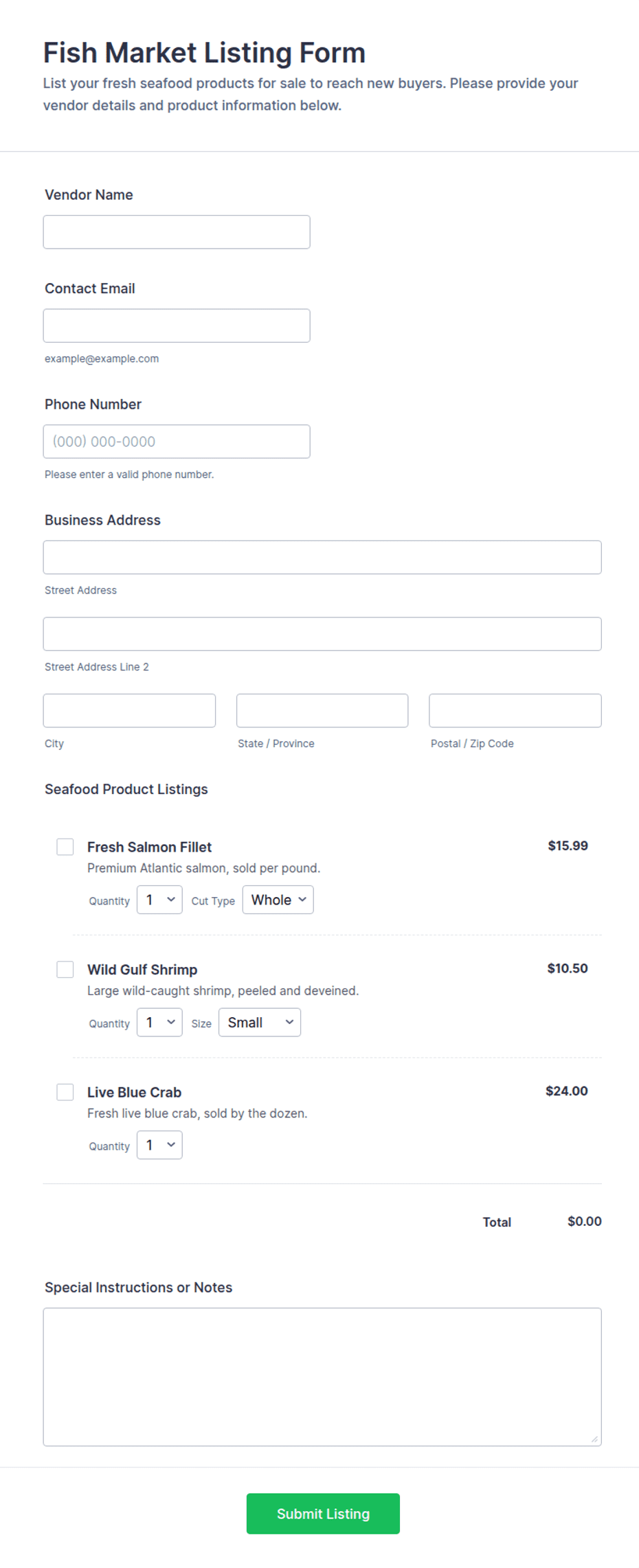Click inside the Special Instructions text area
This screenshot has height=1568, width=639.
point(322,1377)
